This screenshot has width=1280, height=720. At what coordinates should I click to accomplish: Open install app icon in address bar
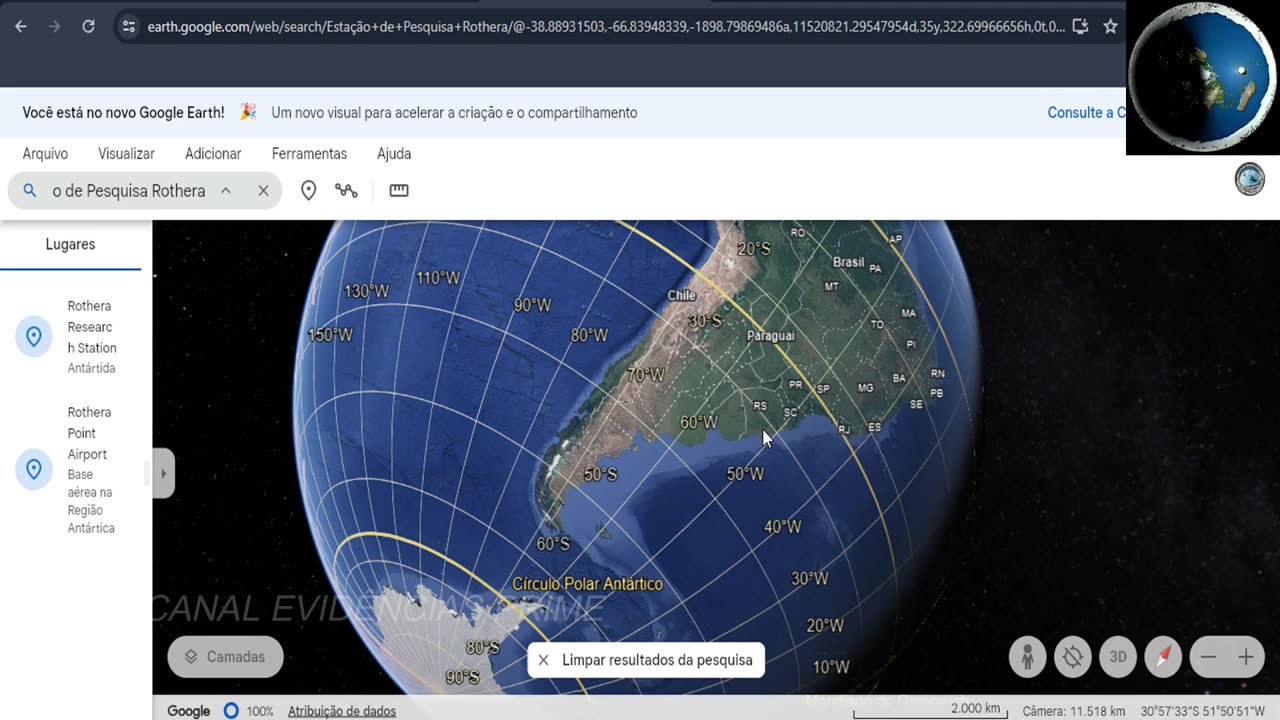[1080, 27]
